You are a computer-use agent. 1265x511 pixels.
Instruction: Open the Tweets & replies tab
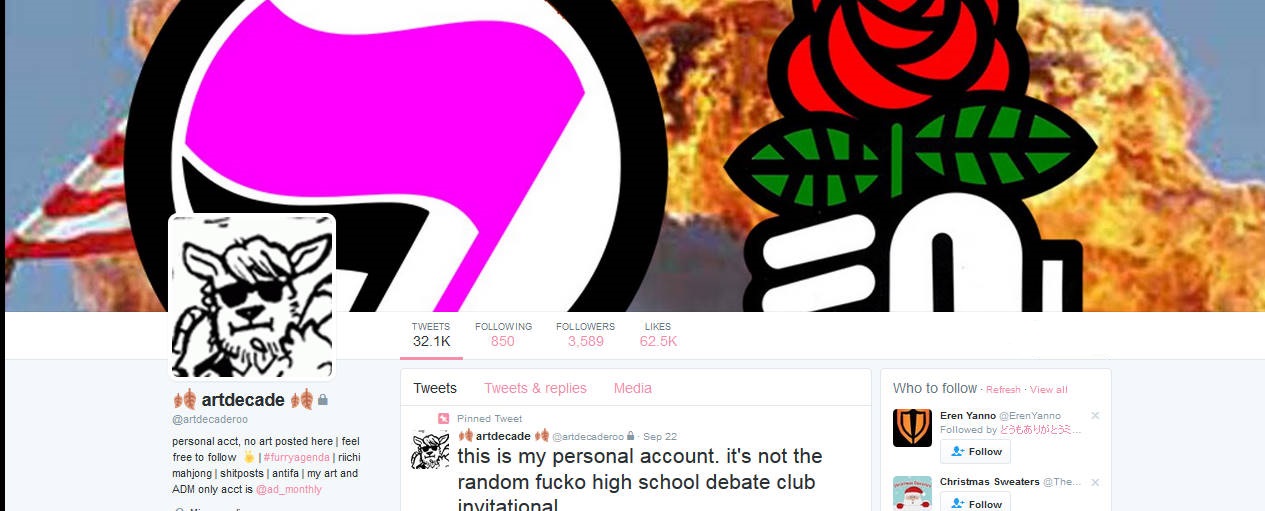[x=535, y=388]
